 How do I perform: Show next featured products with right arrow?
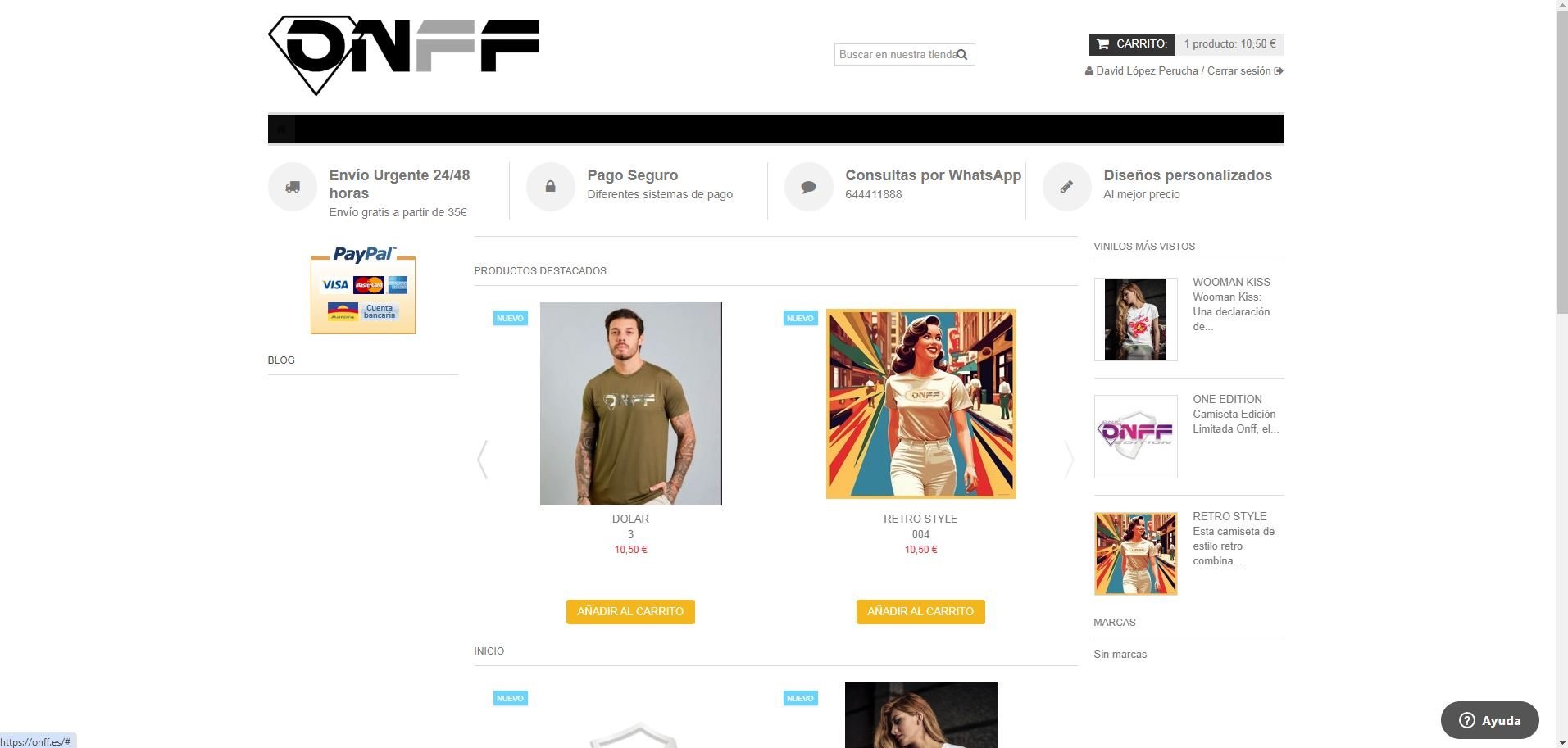(1068, 459)
